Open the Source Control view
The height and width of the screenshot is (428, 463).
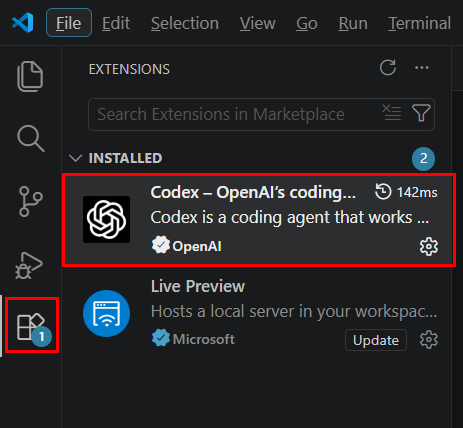coord(31,202)
